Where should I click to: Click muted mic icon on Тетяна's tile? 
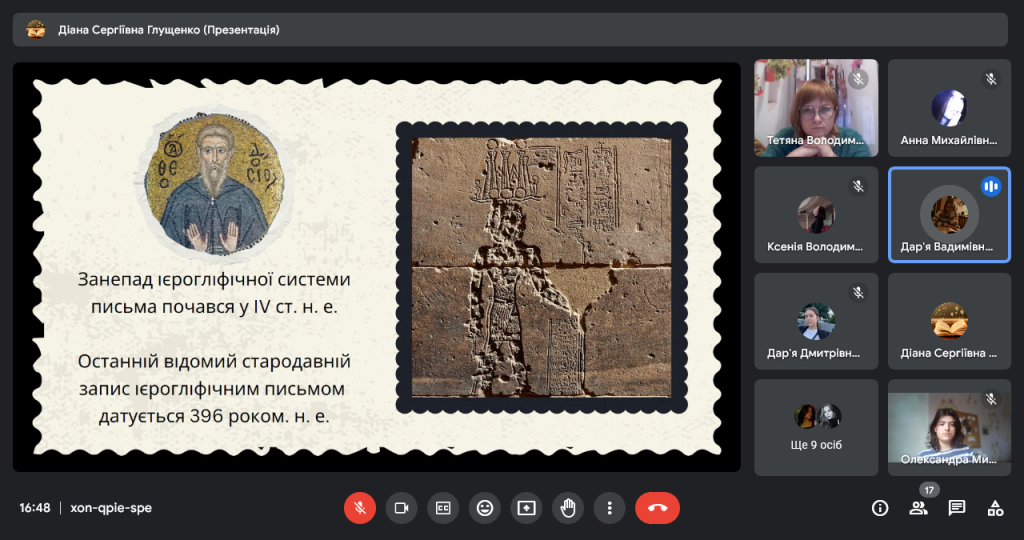(858, 80)
